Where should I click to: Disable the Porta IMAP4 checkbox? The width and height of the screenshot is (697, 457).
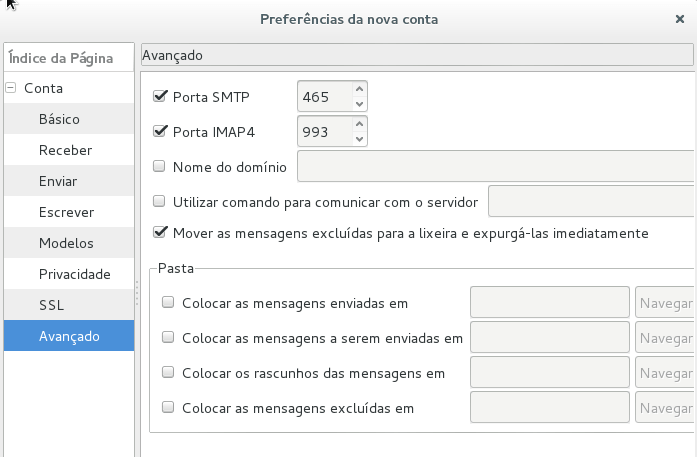(x=159, y=131)
